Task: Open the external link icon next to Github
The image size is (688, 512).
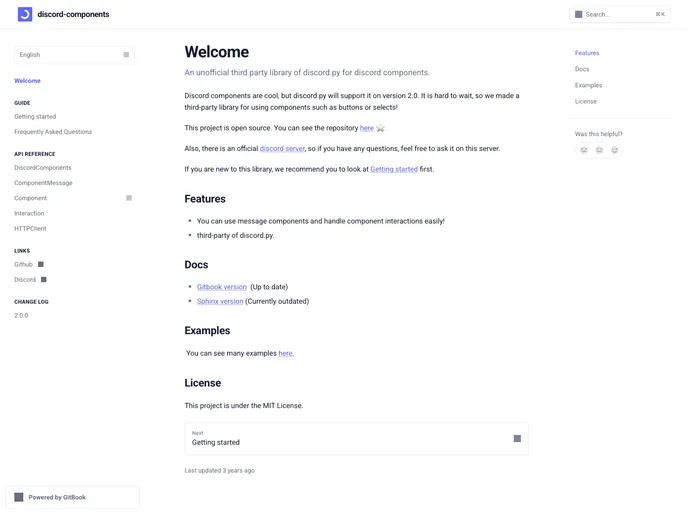Action: tap(41, 264)
